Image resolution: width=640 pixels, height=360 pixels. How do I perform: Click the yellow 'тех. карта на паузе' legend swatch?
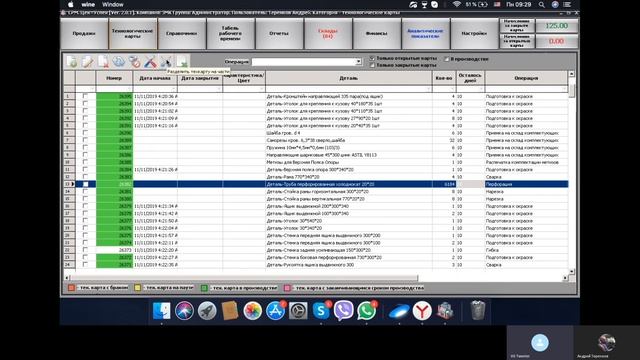(x=138, y=288)
